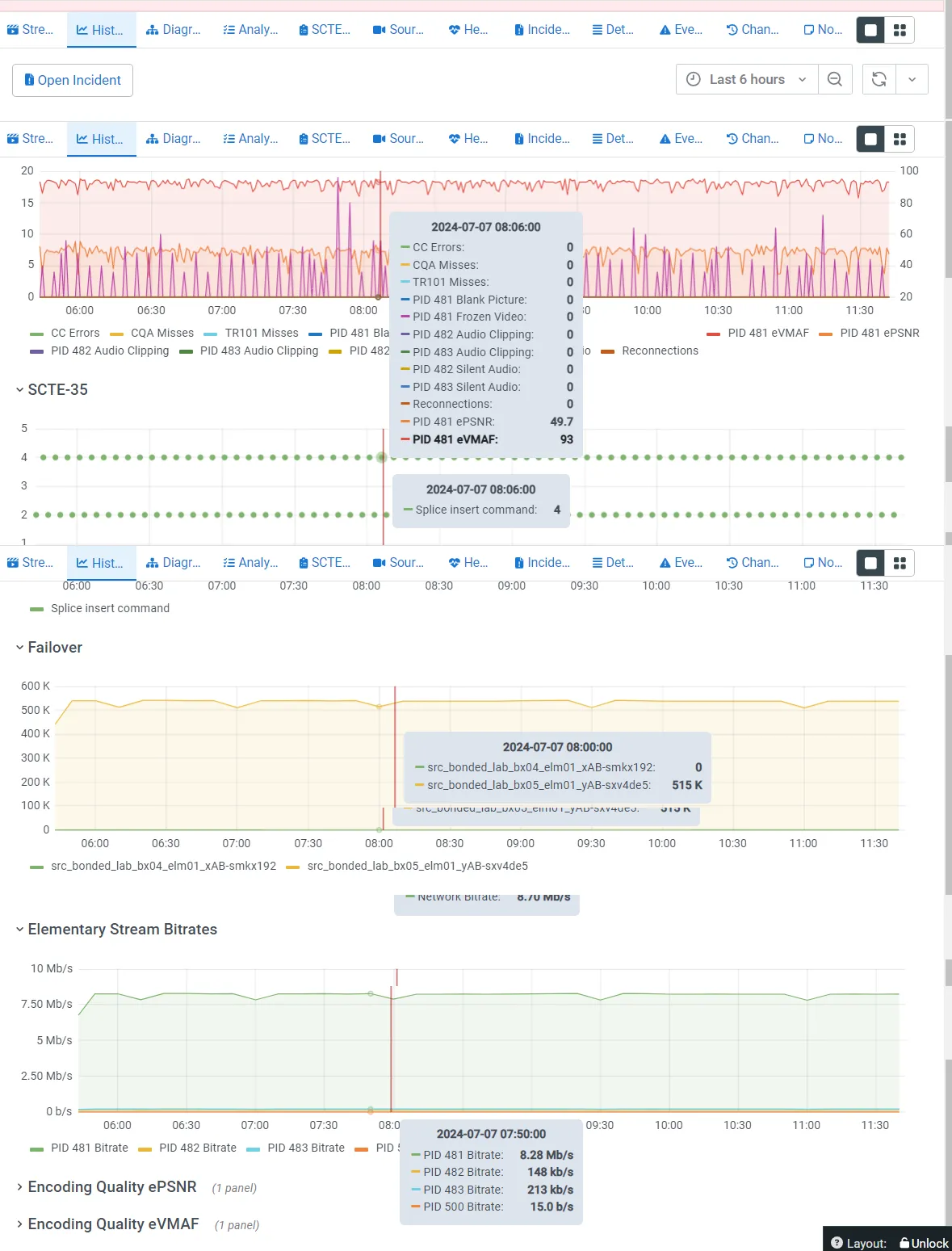The height and width of the screenshot is (1251, 952).
Task: Click the Details list icon in the topmost tab bar
Action: (598, 30)
